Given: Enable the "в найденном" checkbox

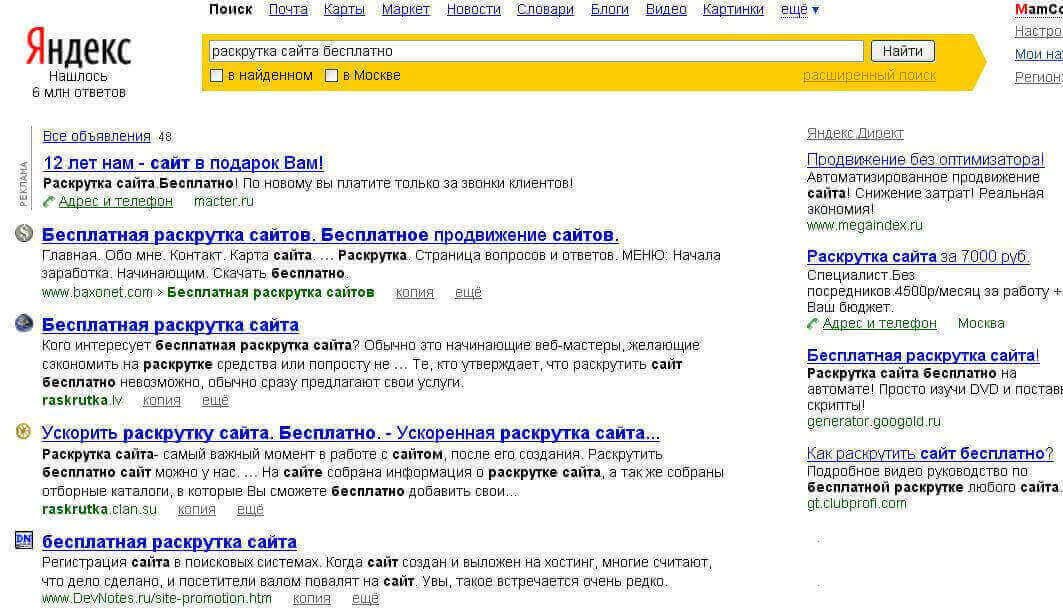Looking at the screenshot, I should coord(216,76).
